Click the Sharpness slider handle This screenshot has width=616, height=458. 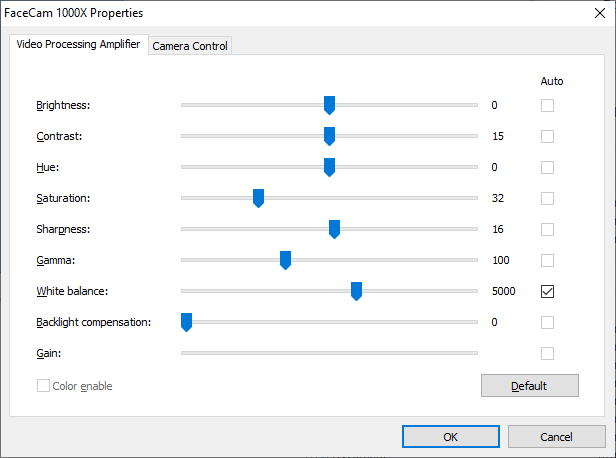point(334,229)
